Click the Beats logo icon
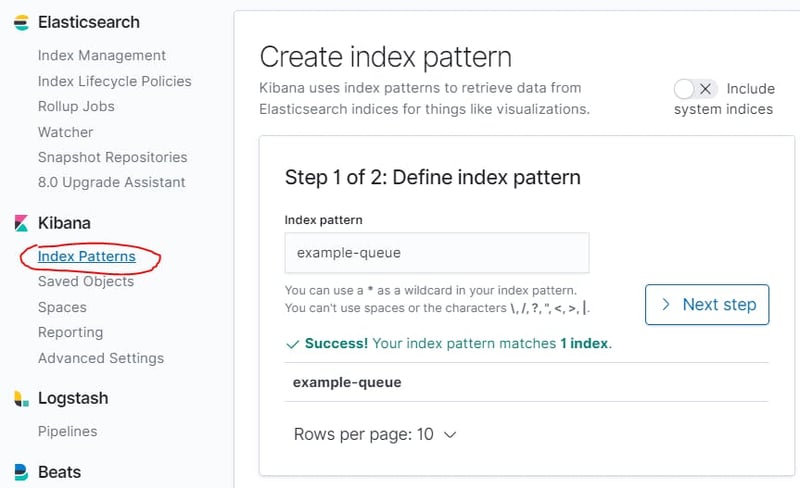This screenshot has height=488, width=800. [21, 472]
